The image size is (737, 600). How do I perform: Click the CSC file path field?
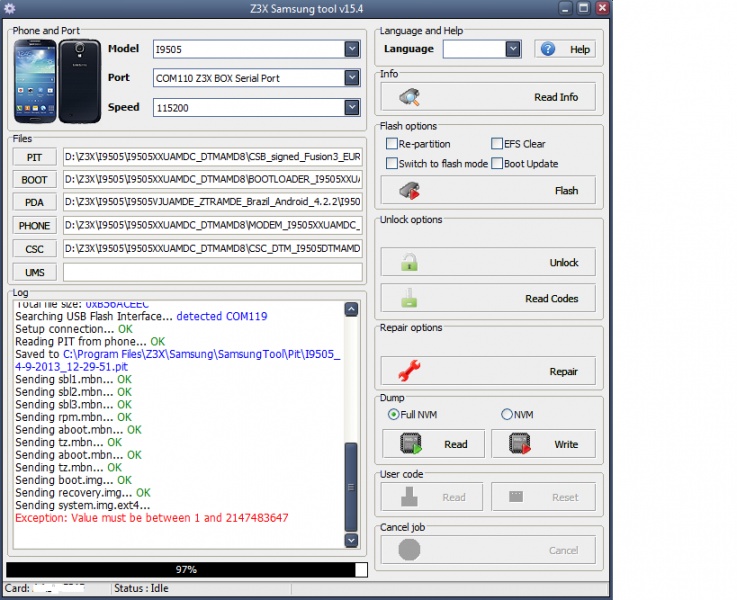coord(212,249)
